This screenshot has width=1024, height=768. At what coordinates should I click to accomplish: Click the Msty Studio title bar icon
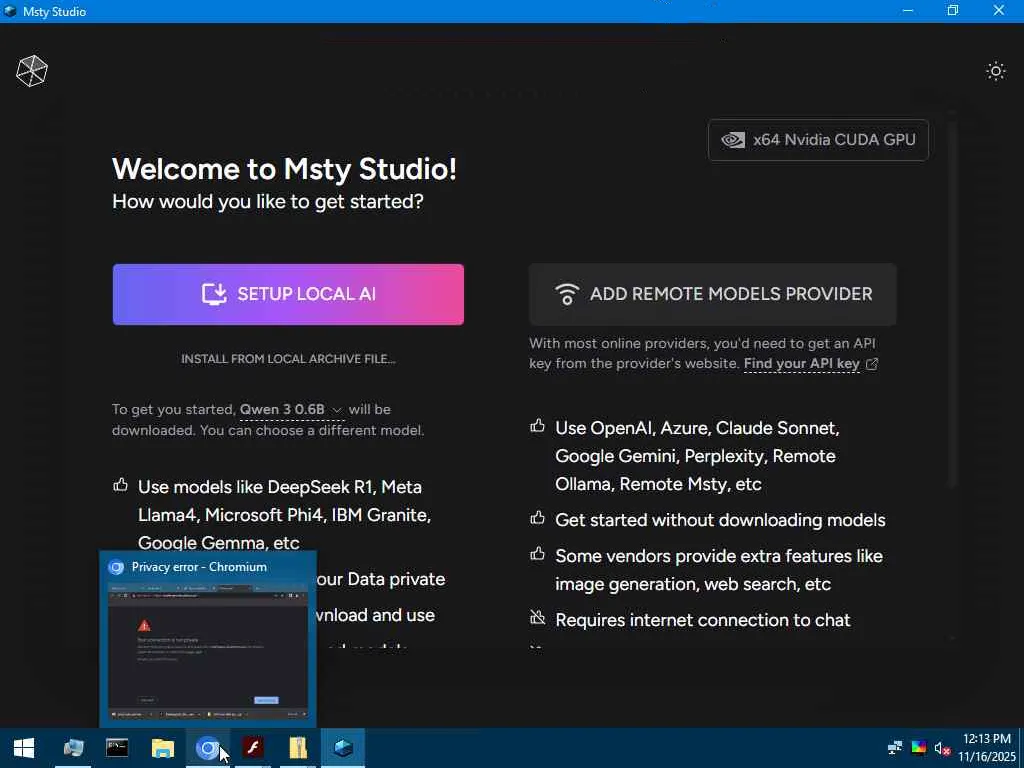pyautogui.click(x=10, y=11)
